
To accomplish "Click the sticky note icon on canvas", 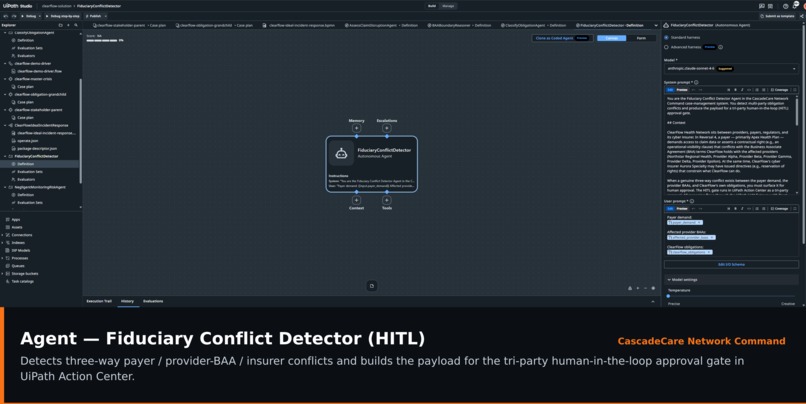I will (372, 286).
